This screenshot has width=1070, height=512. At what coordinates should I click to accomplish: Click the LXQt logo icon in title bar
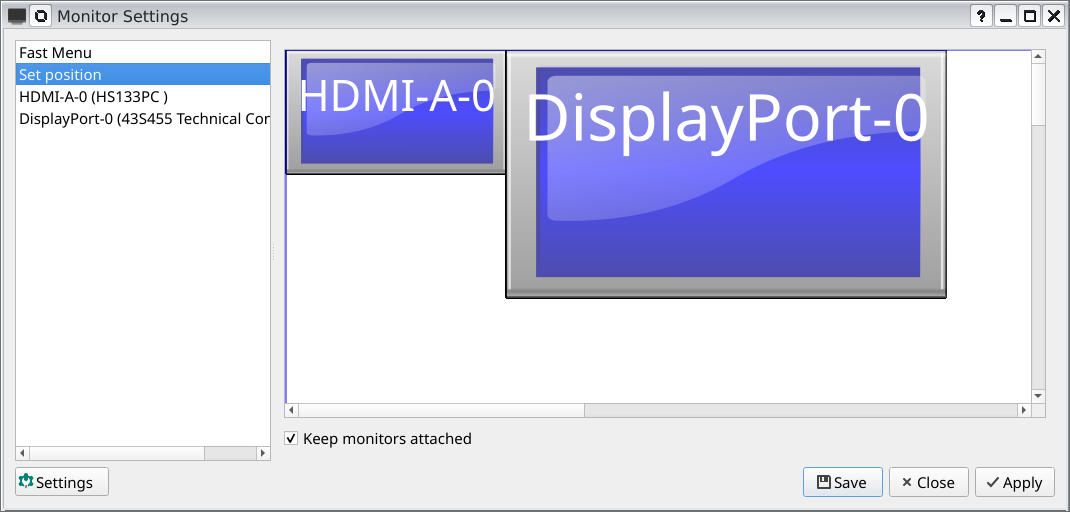coord(41,16)
